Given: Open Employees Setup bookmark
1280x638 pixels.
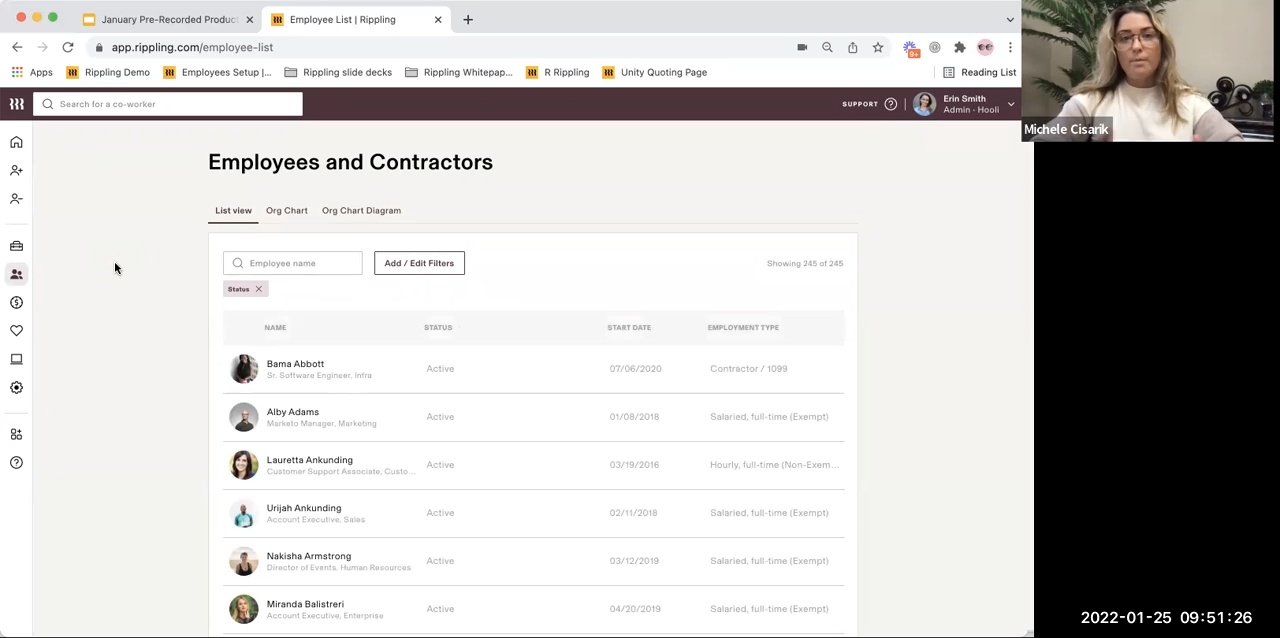Looking at the screenshot, I should pos(217,72).
